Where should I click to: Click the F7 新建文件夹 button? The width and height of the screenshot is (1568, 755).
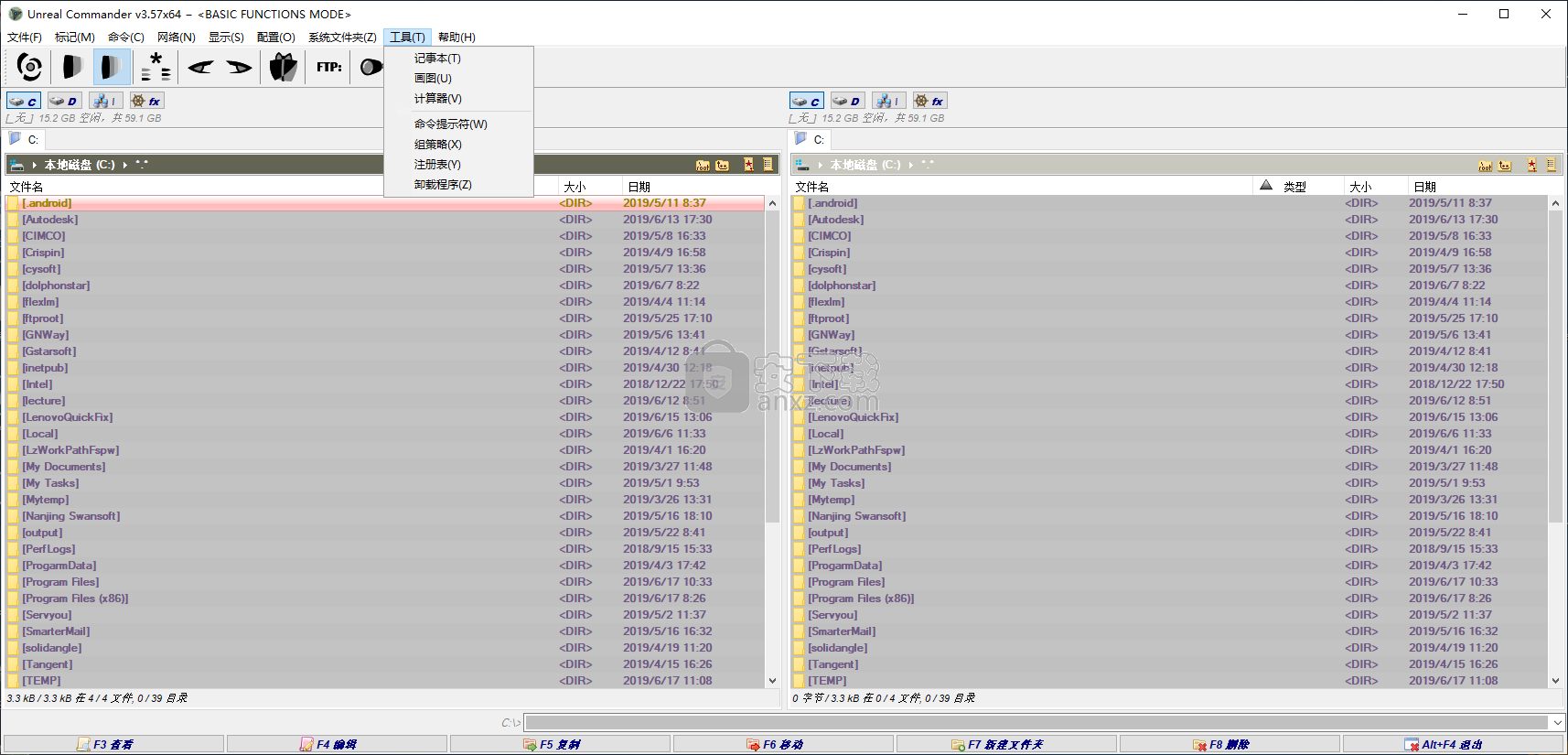pos(1006,744)
